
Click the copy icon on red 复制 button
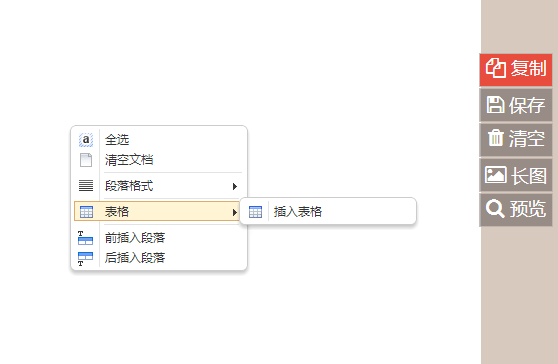coord(495,68)
